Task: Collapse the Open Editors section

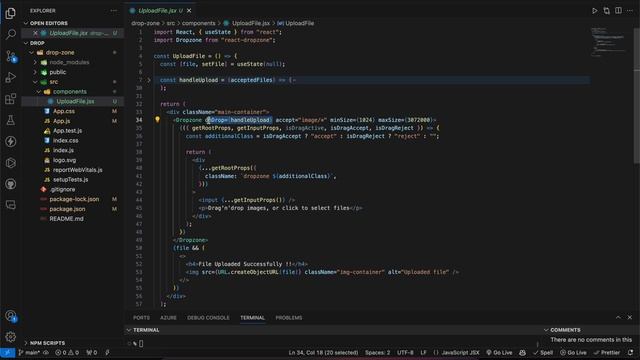Action: tap(26, 23)
